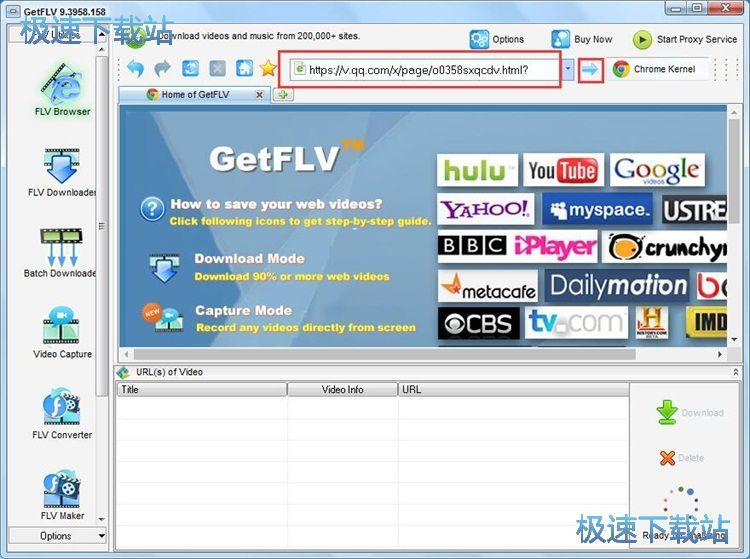750x559 pixels.
Task: Add page to favorites with star icon
Action: point(268,68)
